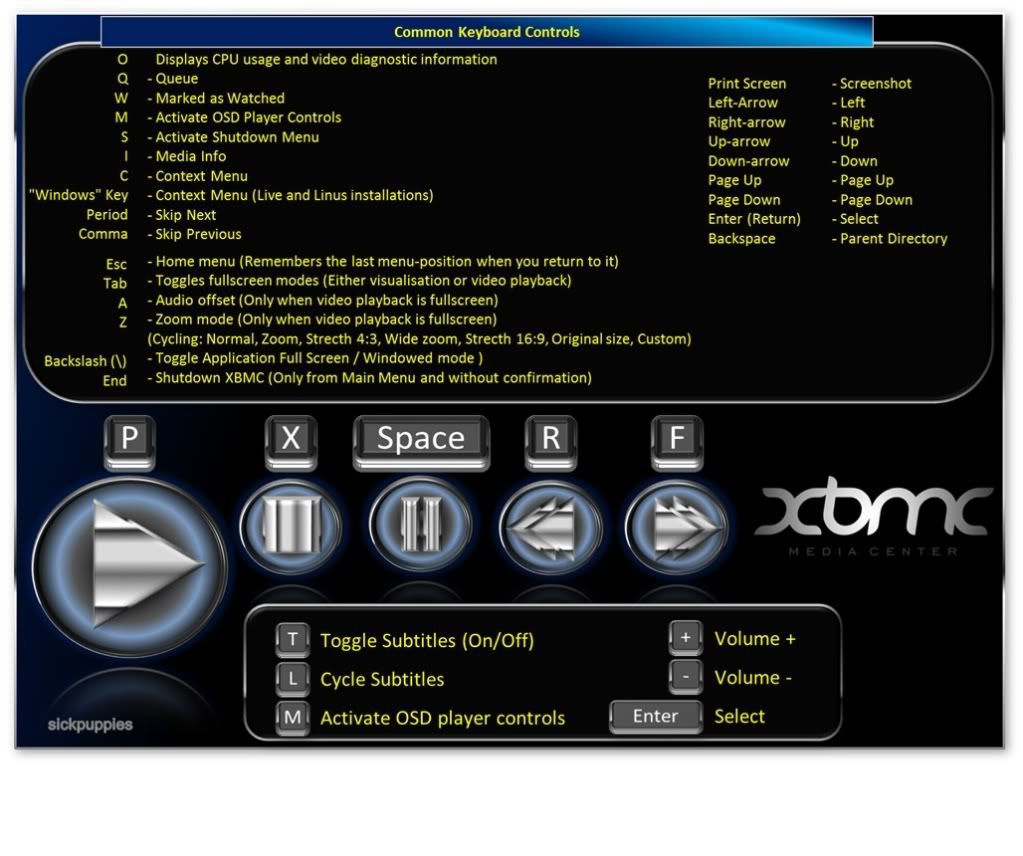Click the P key cap above Play
Viewport: 1023px width, 856px height.
pyautogui.click(x=129, y=440)
